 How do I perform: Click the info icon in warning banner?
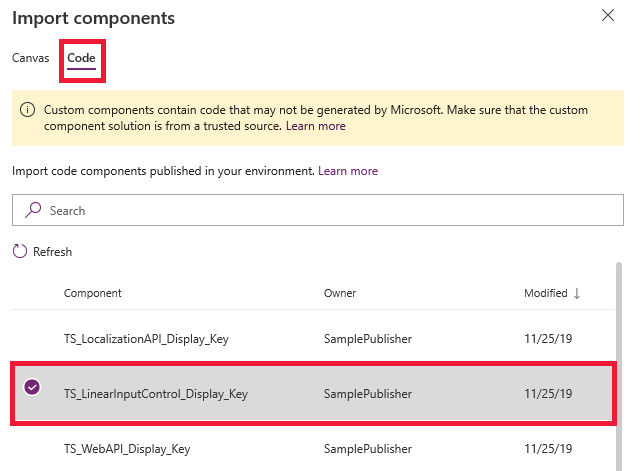pos(27,110)
